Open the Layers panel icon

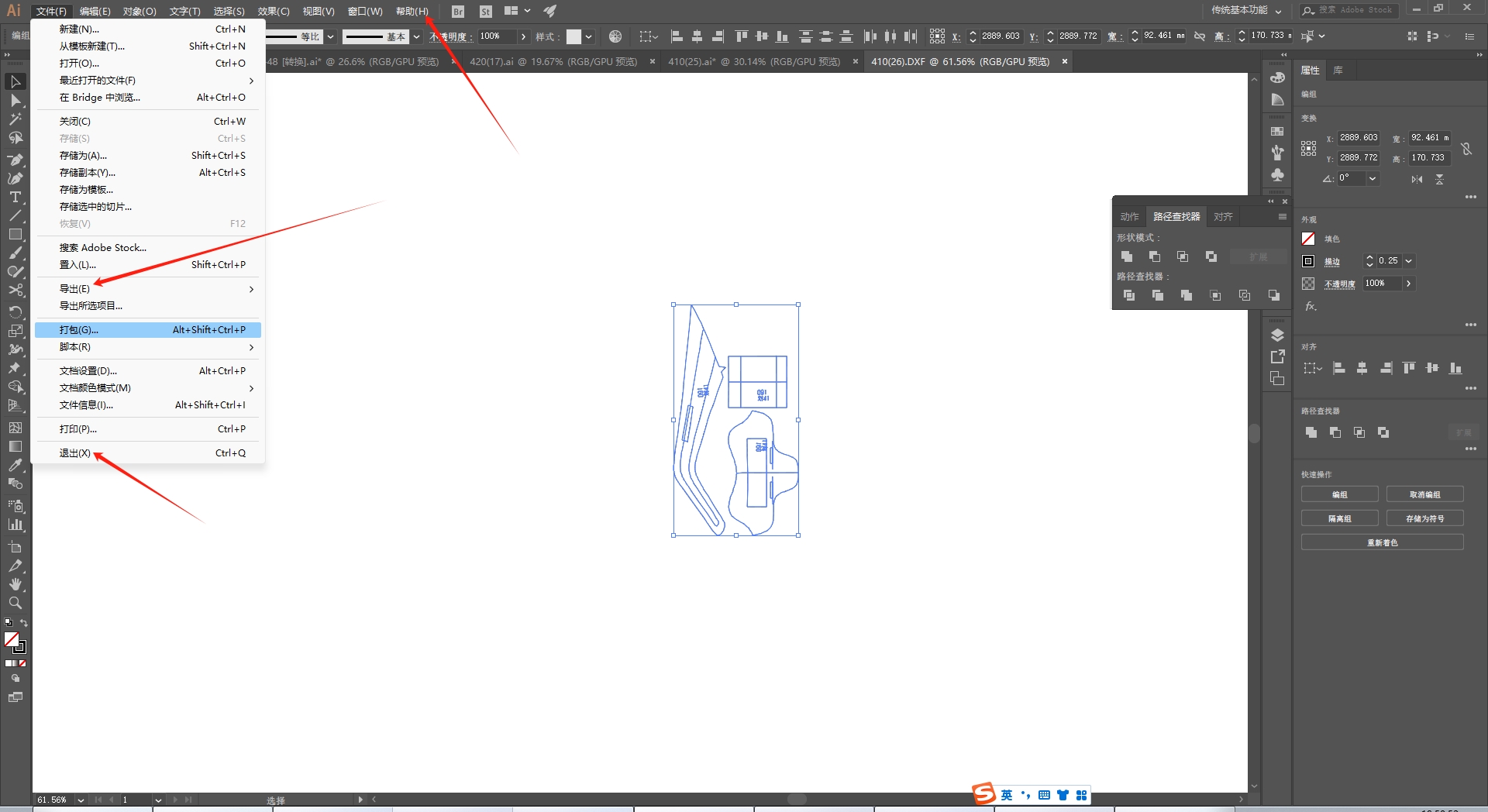coord(1277,335)
